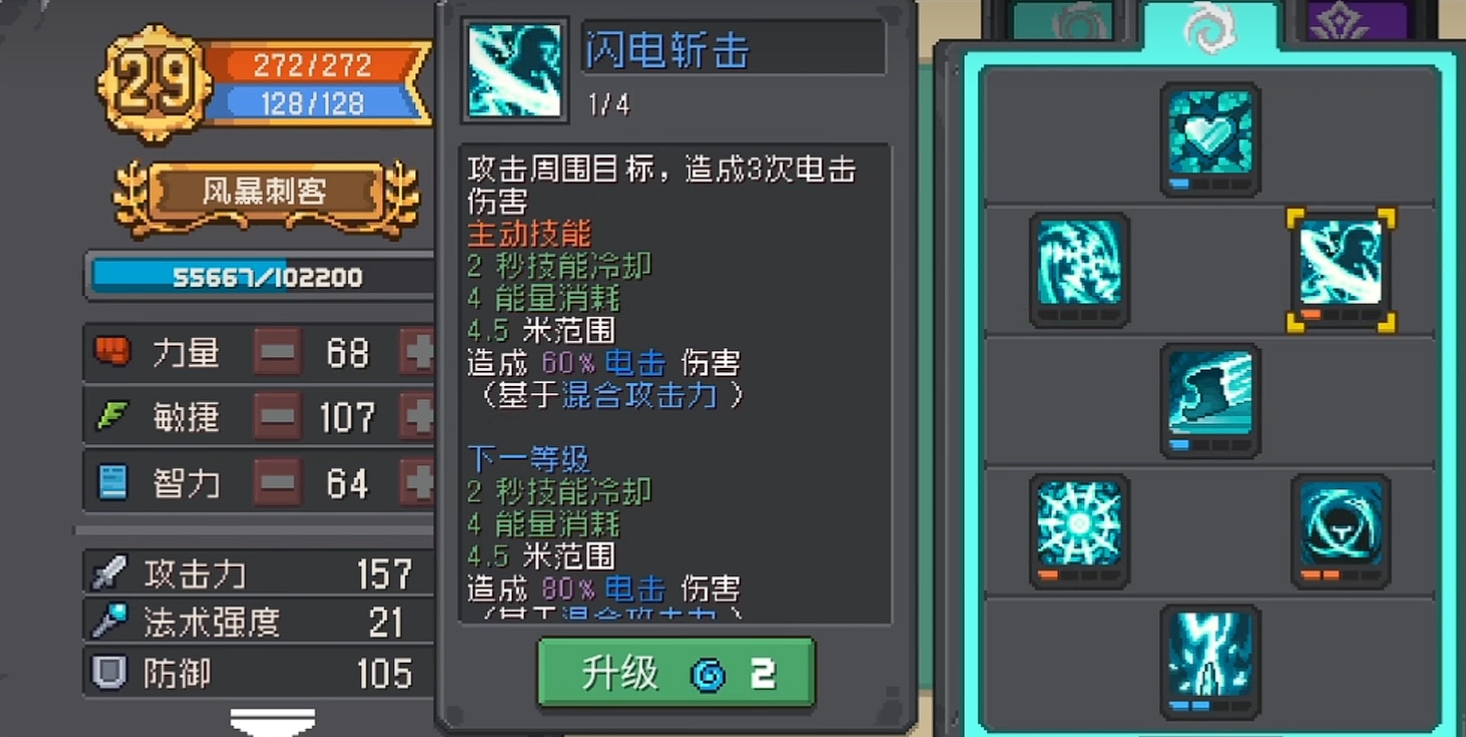
Task: Decrease 智力 stat with minus button
Action: click(x=277, y=483)
